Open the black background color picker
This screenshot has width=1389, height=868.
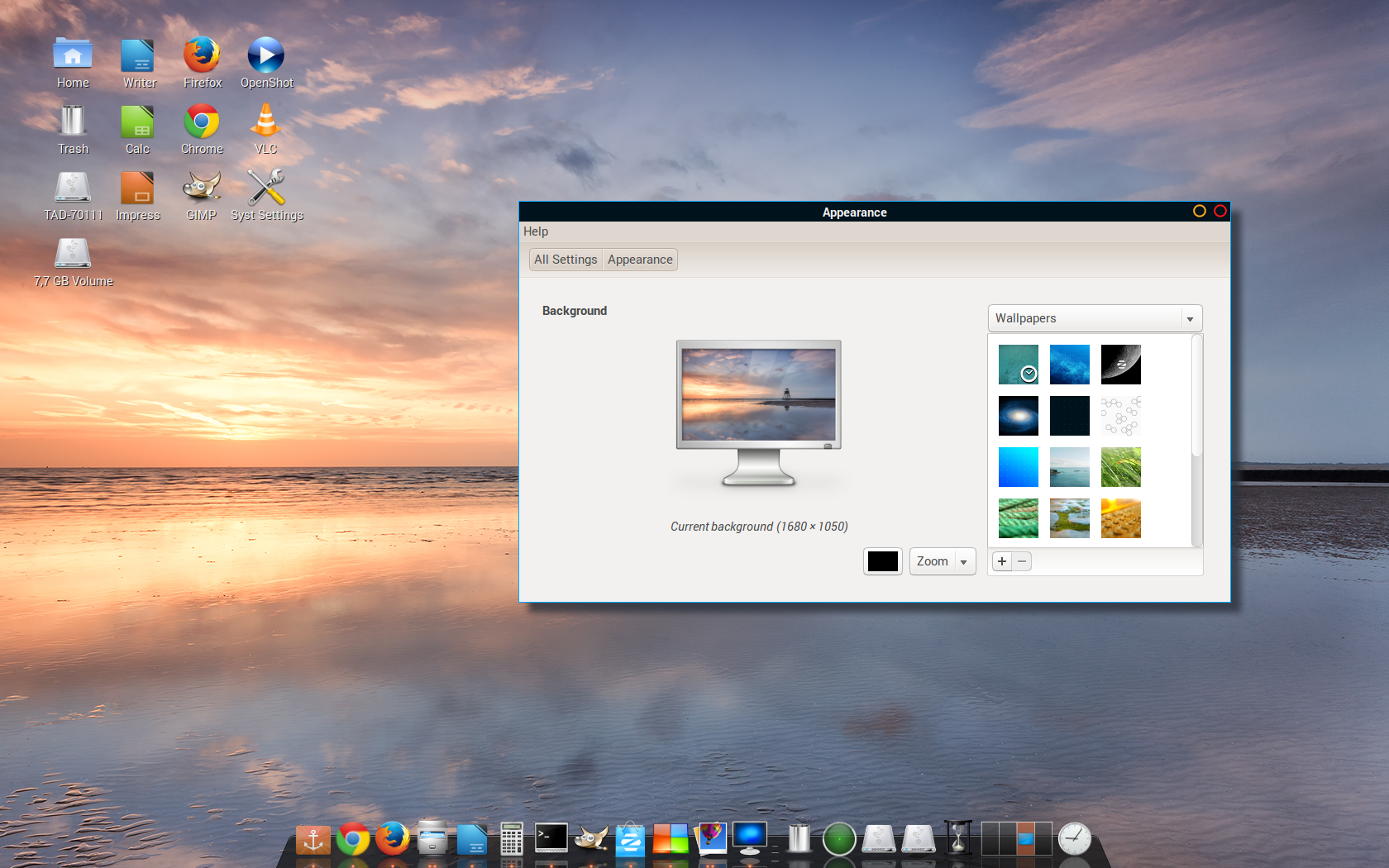882,561
